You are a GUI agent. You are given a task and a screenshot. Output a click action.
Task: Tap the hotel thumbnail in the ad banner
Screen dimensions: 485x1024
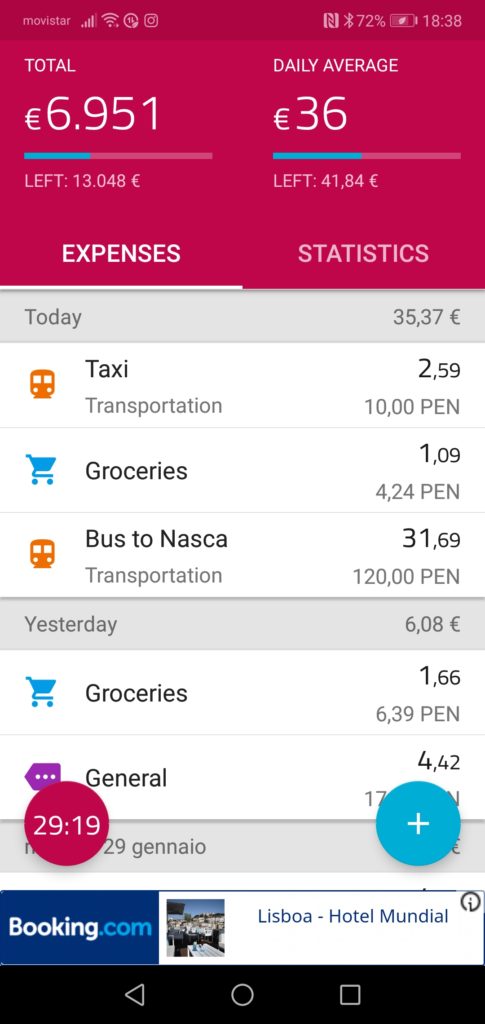pyautogui.click(x=195, y=927)
